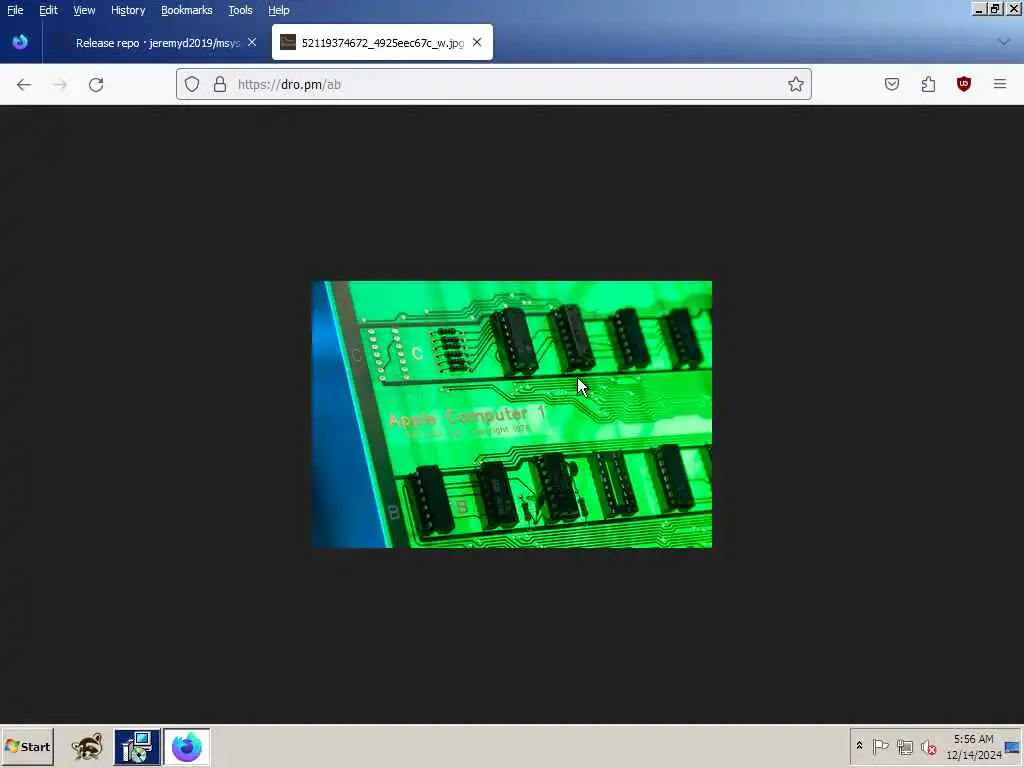Click the forward navigation arrow

pos(60,85)
